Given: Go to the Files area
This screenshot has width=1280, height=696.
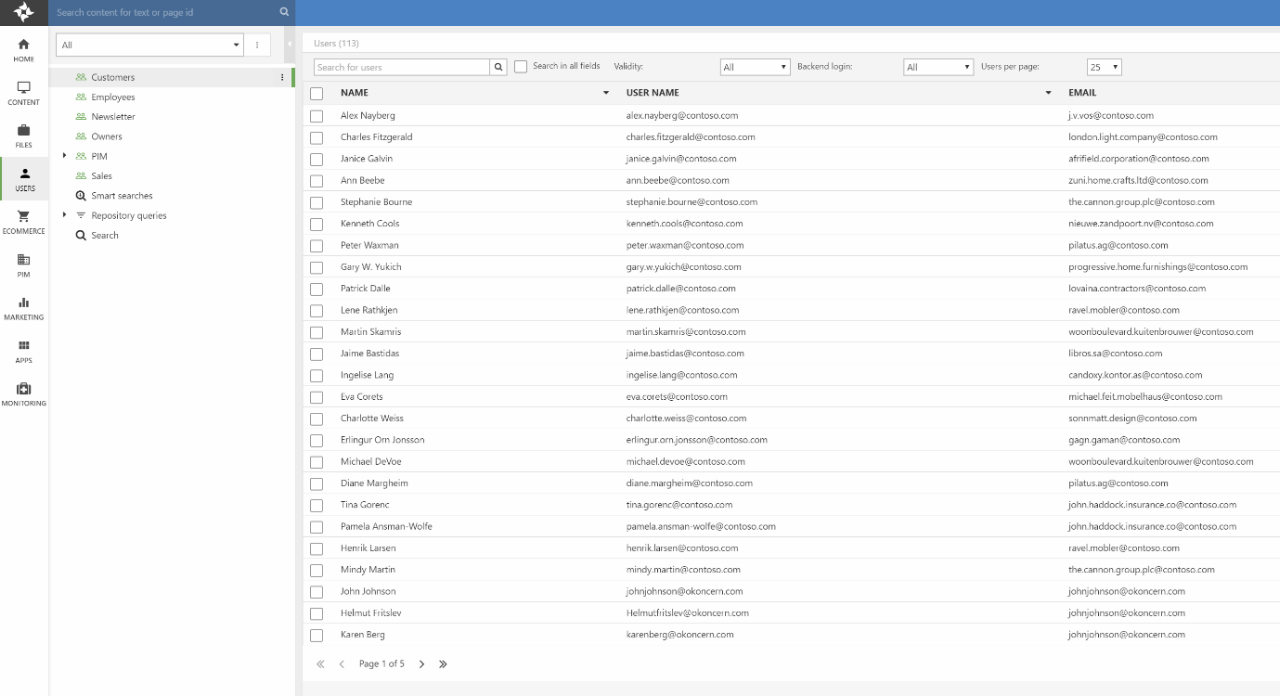Looking at the screenshot, I should (x=24, y=136).
